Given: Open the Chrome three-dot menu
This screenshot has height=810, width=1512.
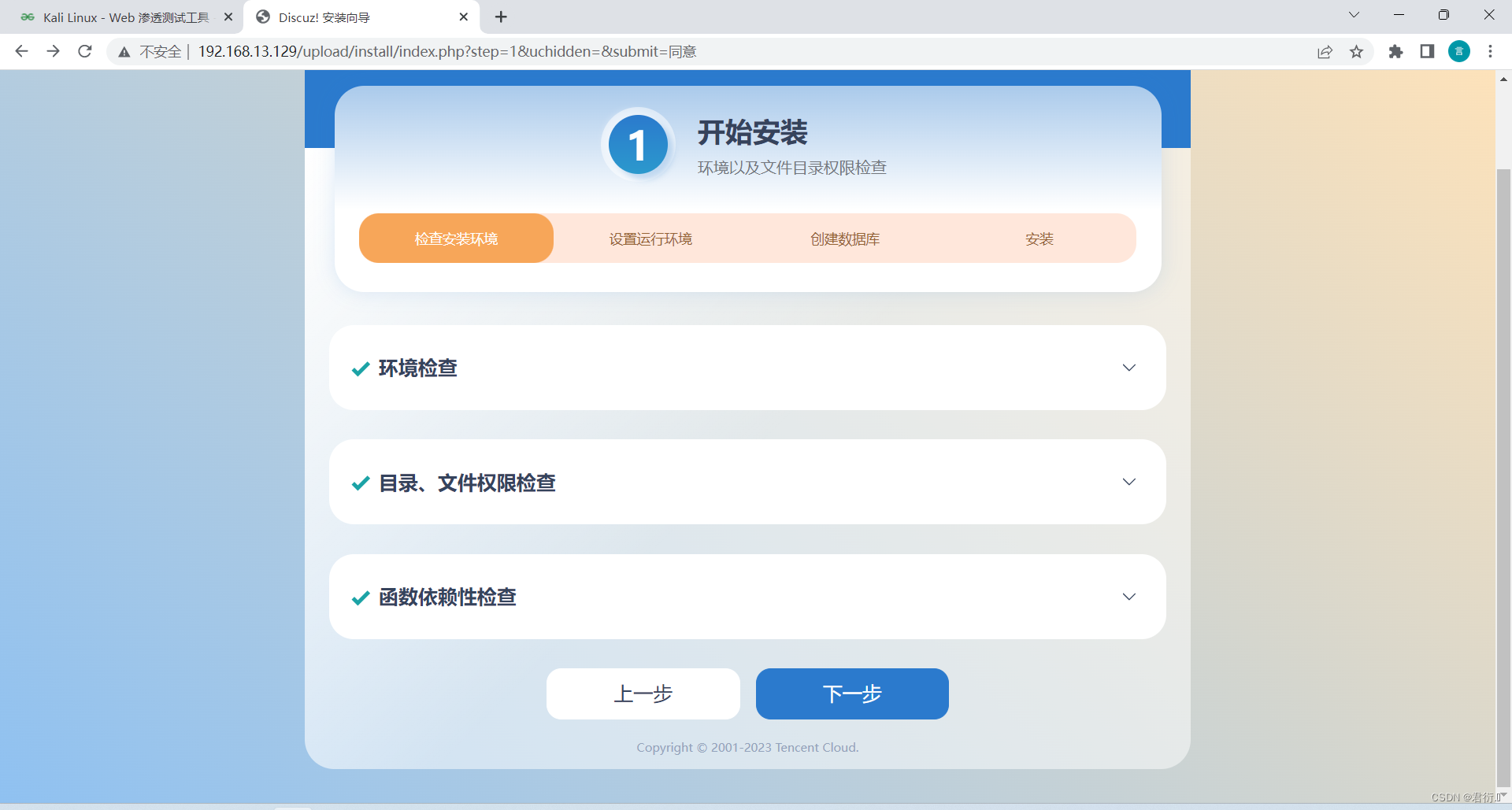Looking at the screenshot, I should pyautogui.click(x=1490, y=52).
